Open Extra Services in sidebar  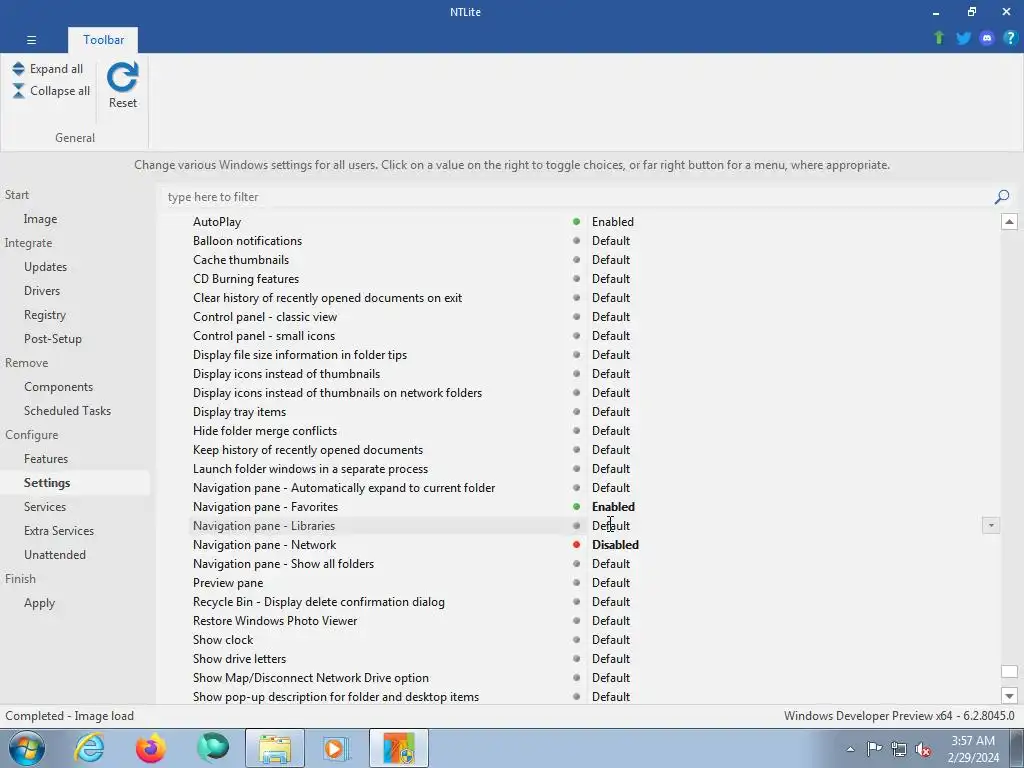pyautogui.click(x=59, y=531)
